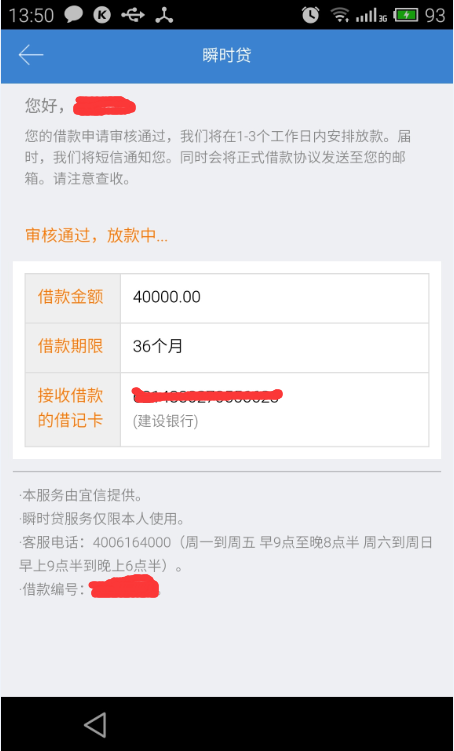Tap the 36个月 loan term value
The image size is (454, 751).
click(158, 346)
